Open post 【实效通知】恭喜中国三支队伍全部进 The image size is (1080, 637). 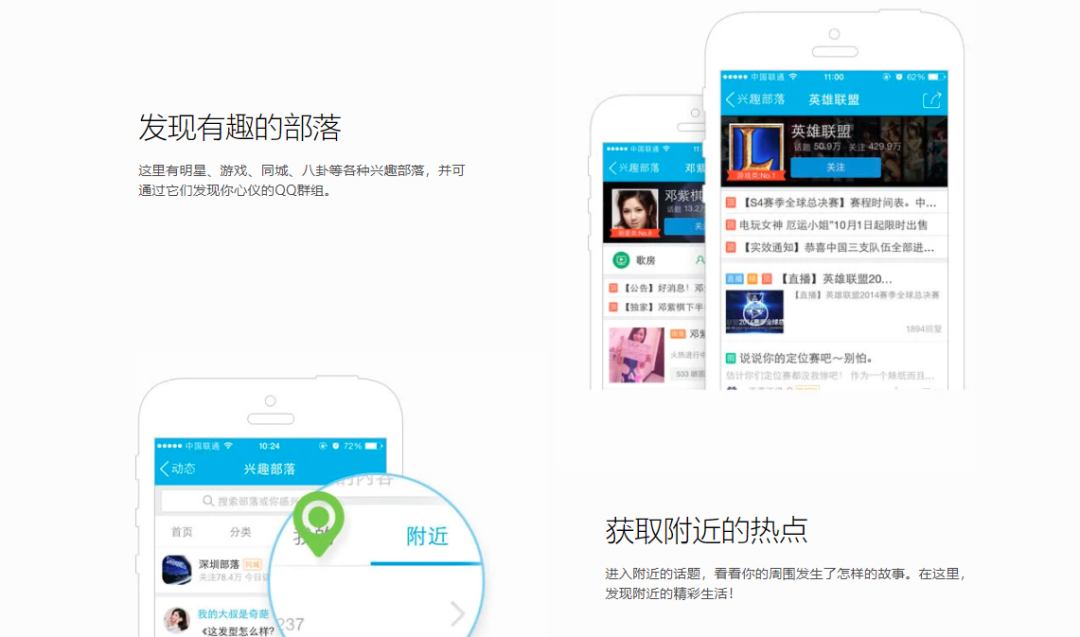point(836,247)
